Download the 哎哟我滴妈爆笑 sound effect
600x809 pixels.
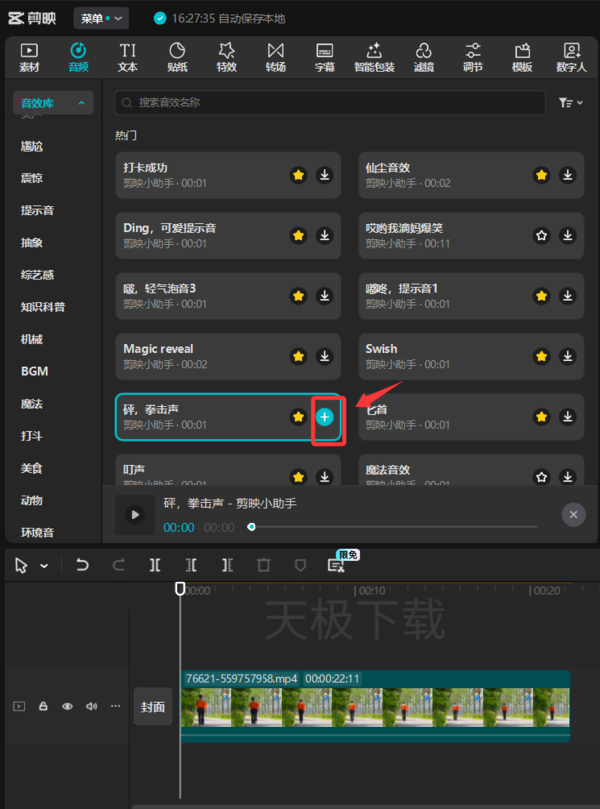click(567, 235)
